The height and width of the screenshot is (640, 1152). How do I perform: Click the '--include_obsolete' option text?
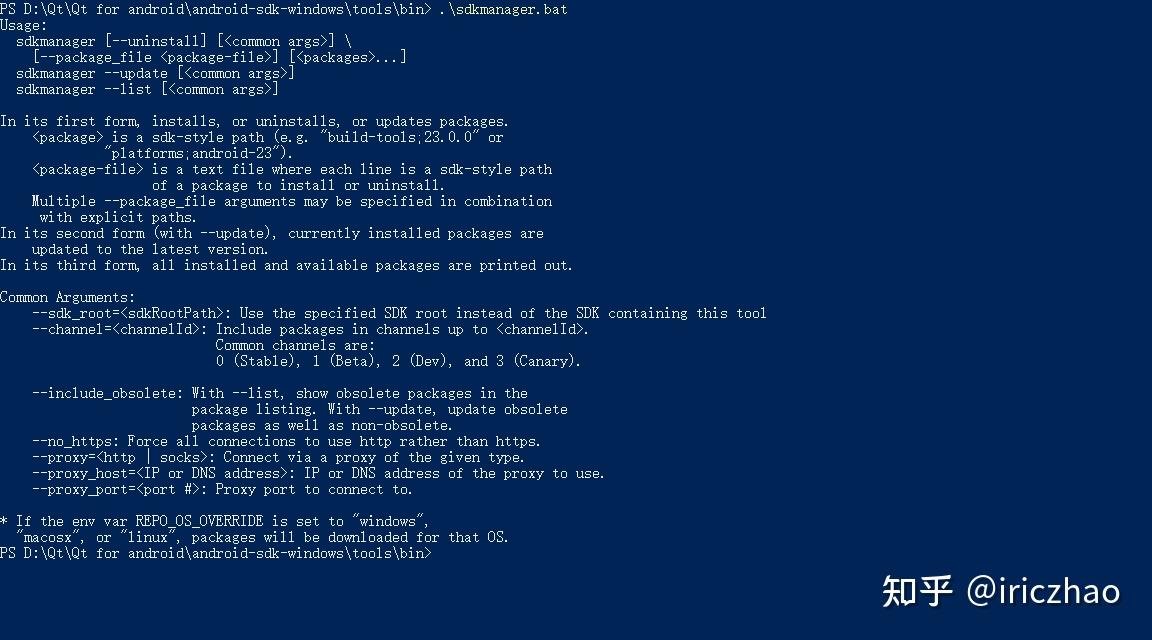pyautogui.click(x=104, y=393)
